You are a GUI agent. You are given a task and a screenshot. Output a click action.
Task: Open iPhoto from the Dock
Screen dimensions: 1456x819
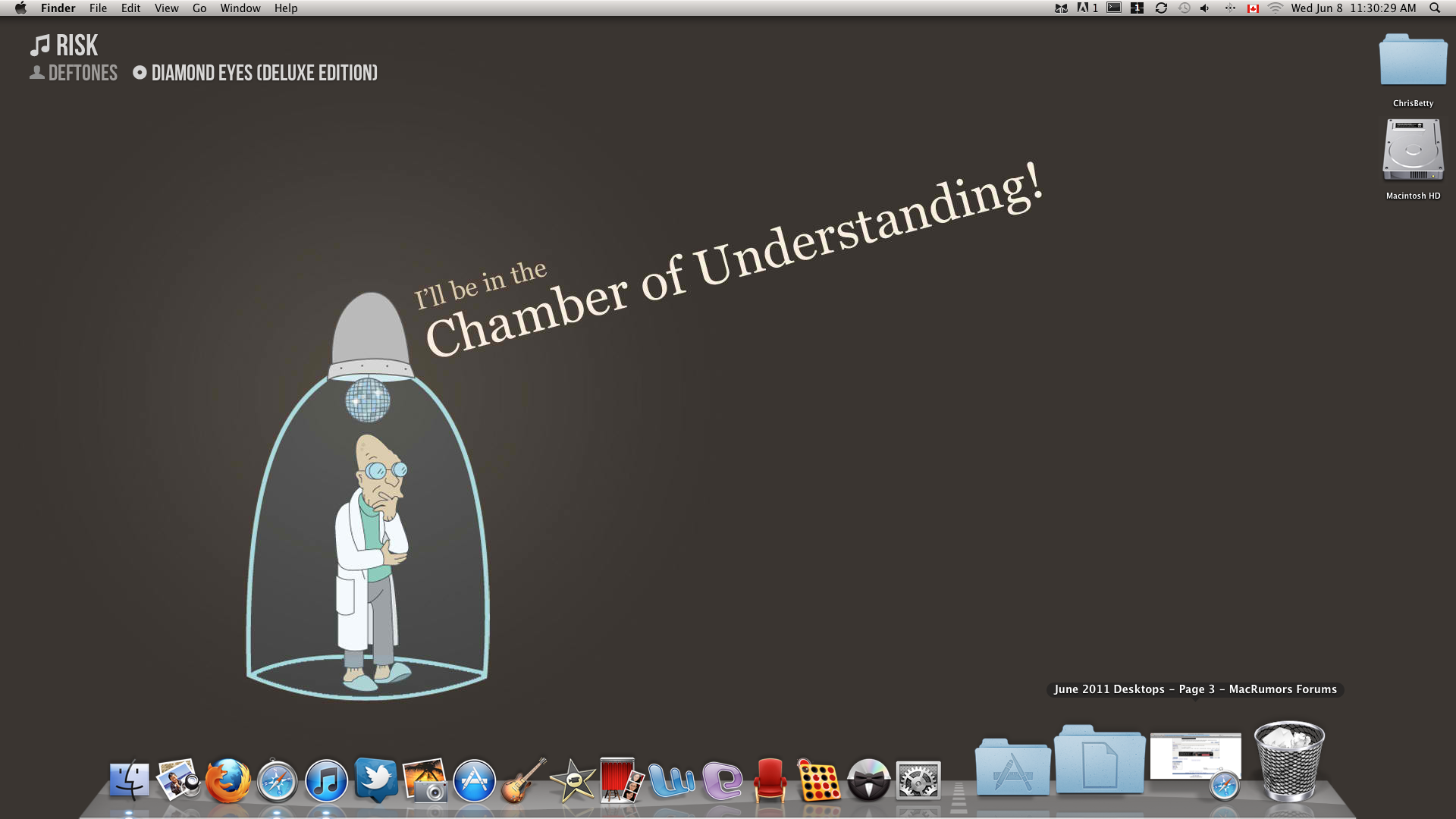(425, 780)
